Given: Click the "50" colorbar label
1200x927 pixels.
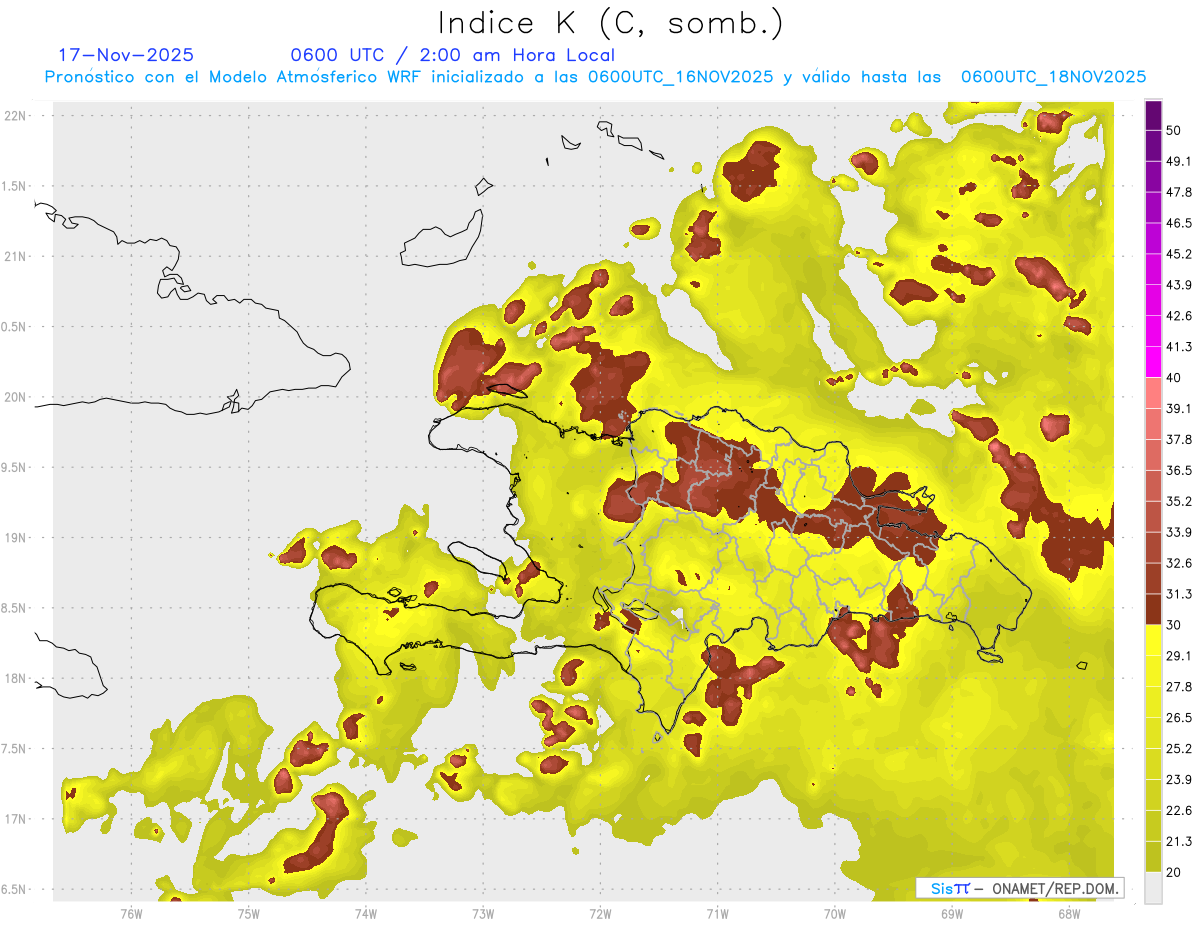Looking at the screenshot, I should (1174, 130).
